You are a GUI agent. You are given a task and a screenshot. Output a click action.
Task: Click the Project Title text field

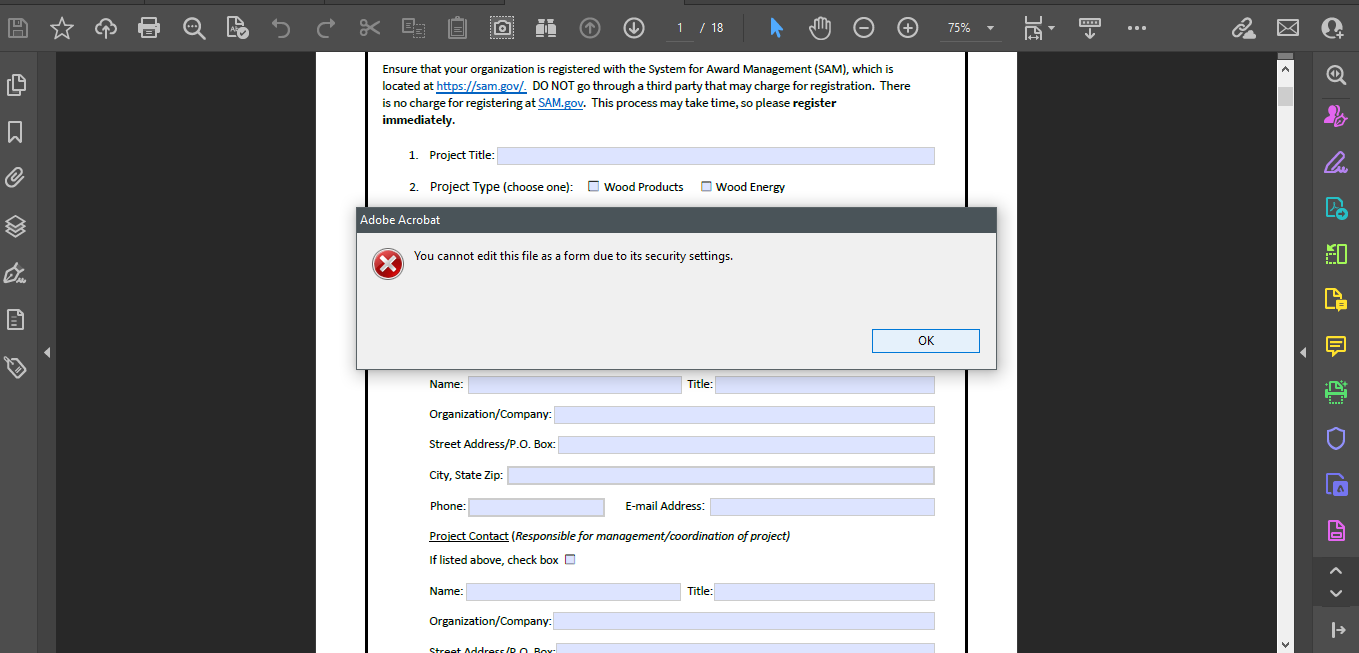716,156
